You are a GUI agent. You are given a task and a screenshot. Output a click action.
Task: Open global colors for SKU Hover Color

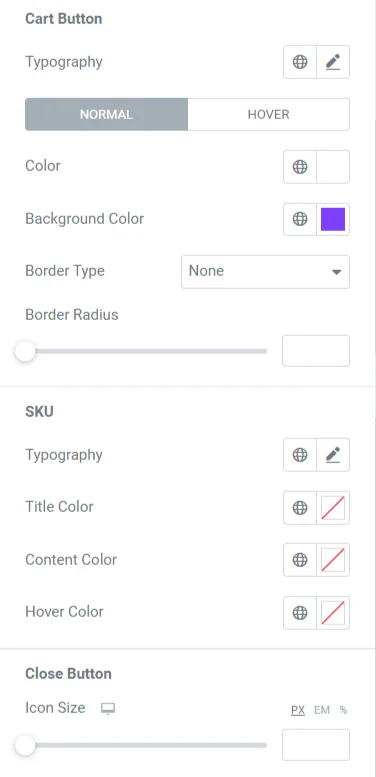point(300,613)
